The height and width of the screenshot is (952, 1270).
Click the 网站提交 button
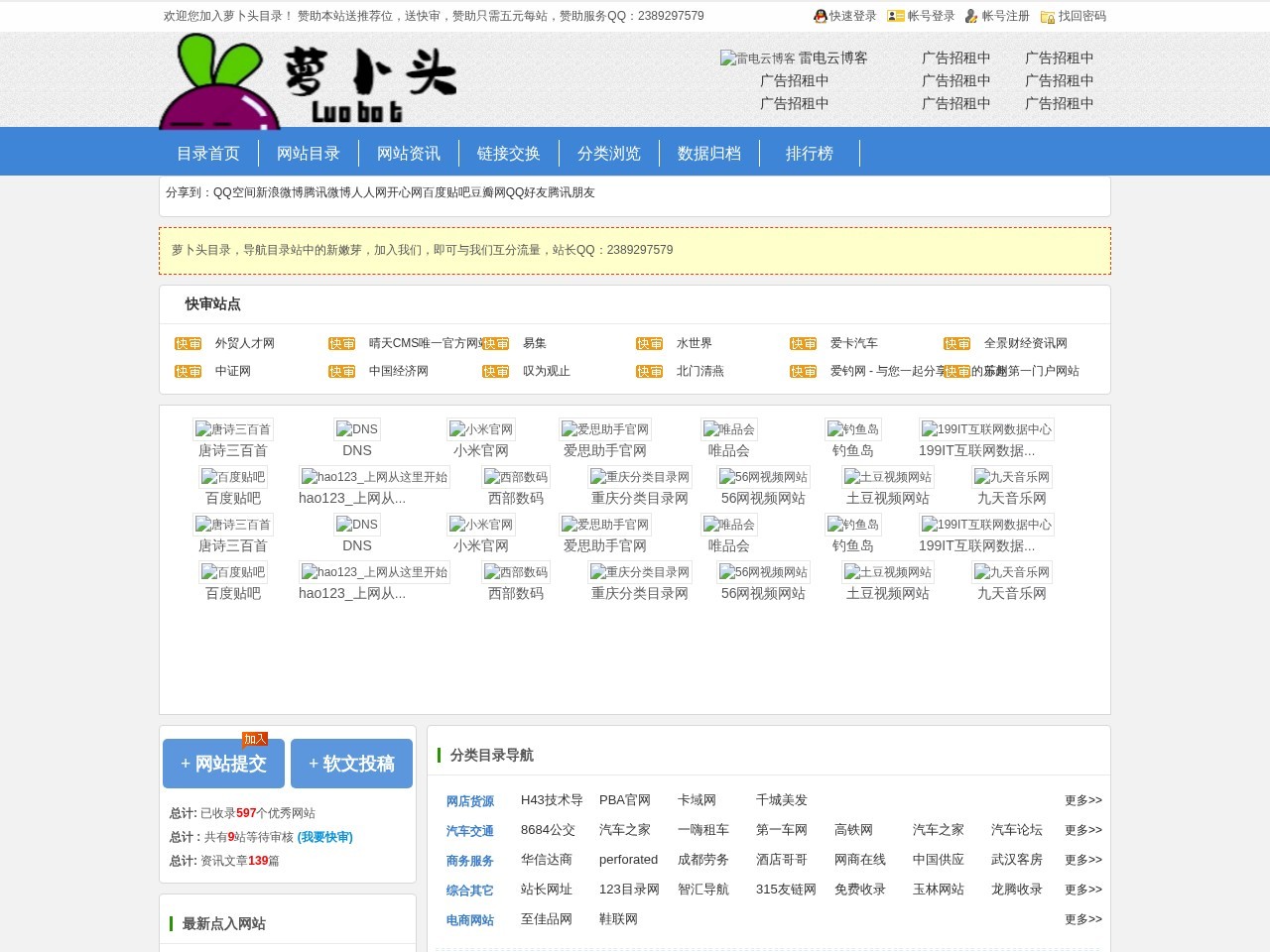(223, 764)
